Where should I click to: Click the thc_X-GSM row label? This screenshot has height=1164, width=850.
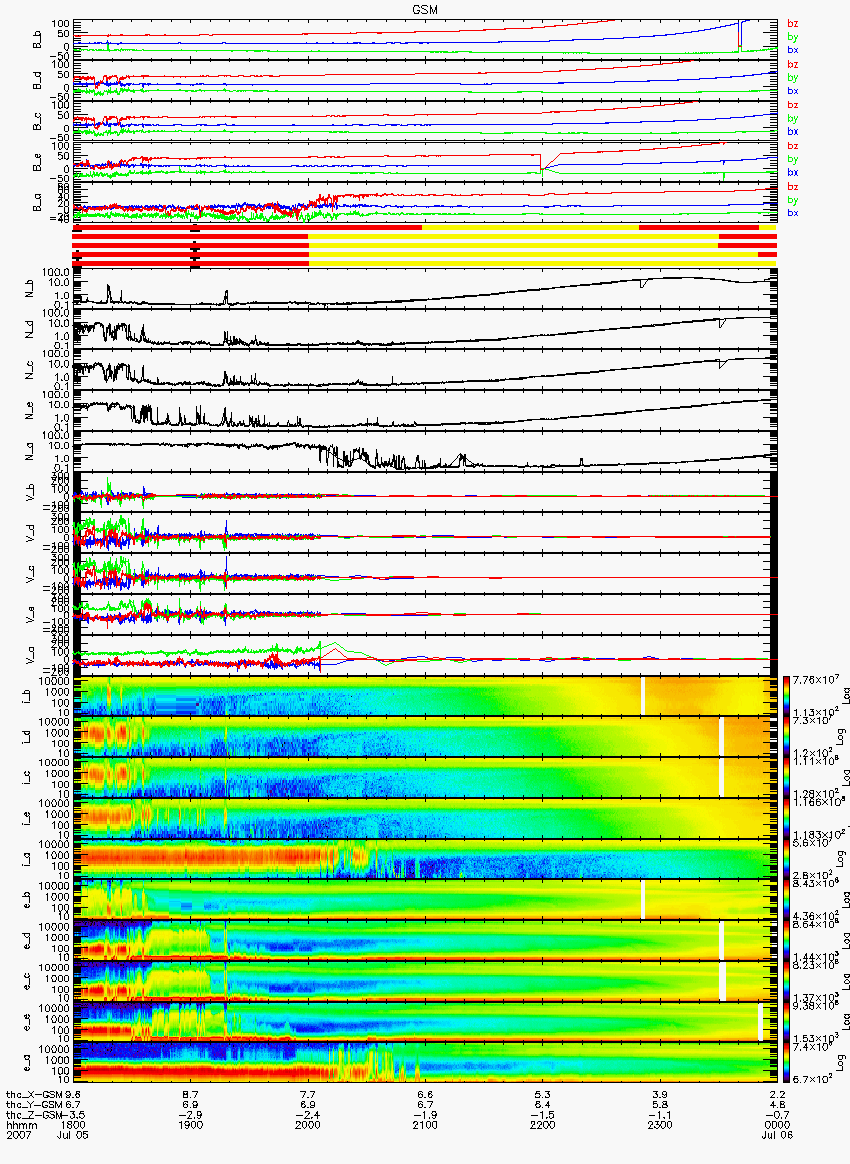[x=34, y=1094]
